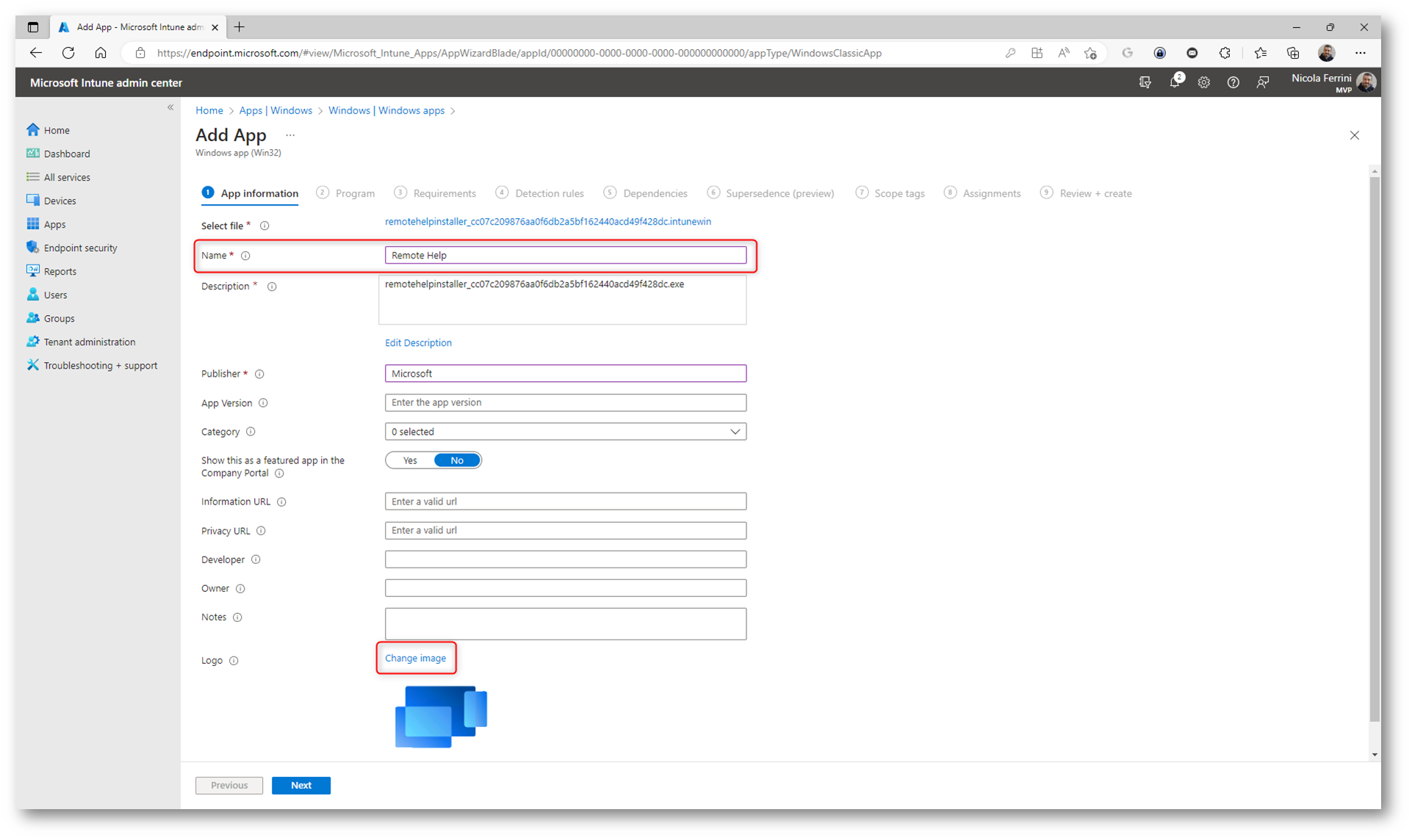Open the Add App ellipsis menu

[290, 135]
